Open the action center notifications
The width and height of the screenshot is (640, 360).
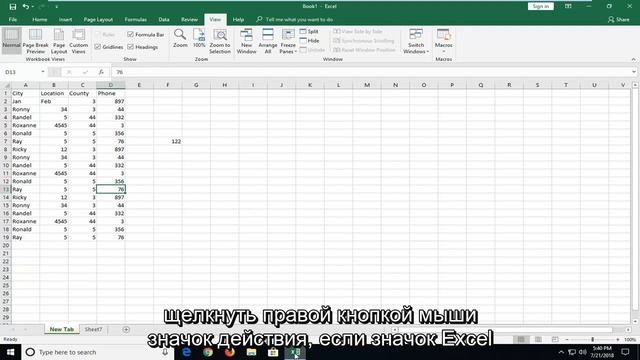pos(625,352)
